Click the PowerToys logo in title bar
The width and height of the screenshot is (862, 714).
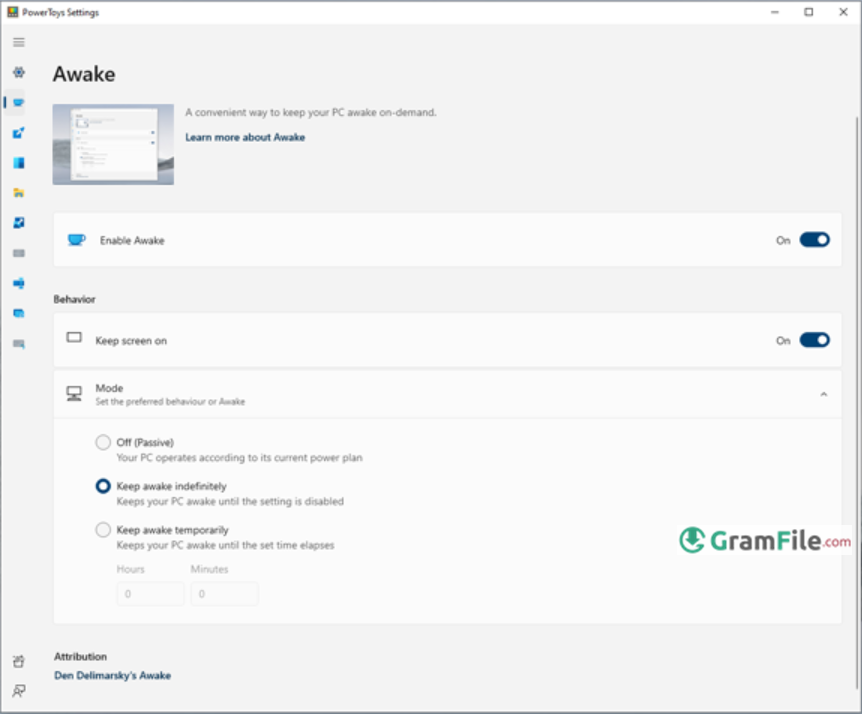pos(12,12)
